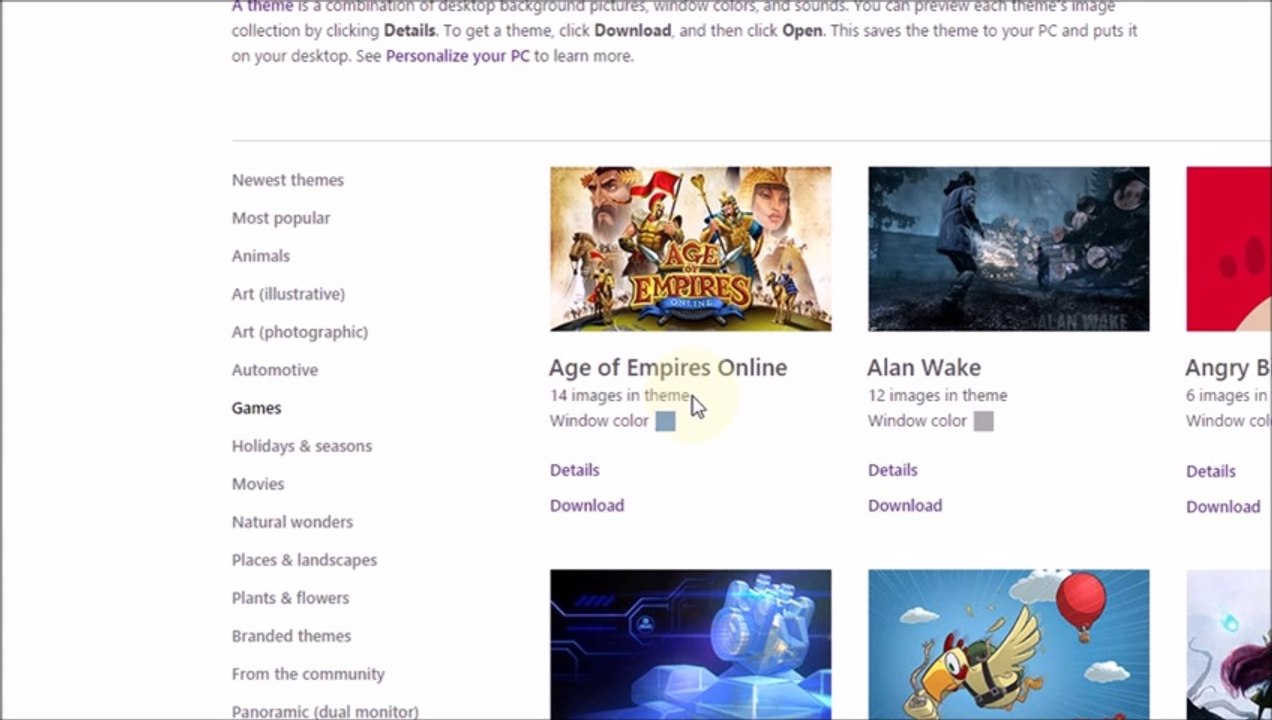
Task: Open the bird with balloon theme thumbnail
Action: (1008, 645)
